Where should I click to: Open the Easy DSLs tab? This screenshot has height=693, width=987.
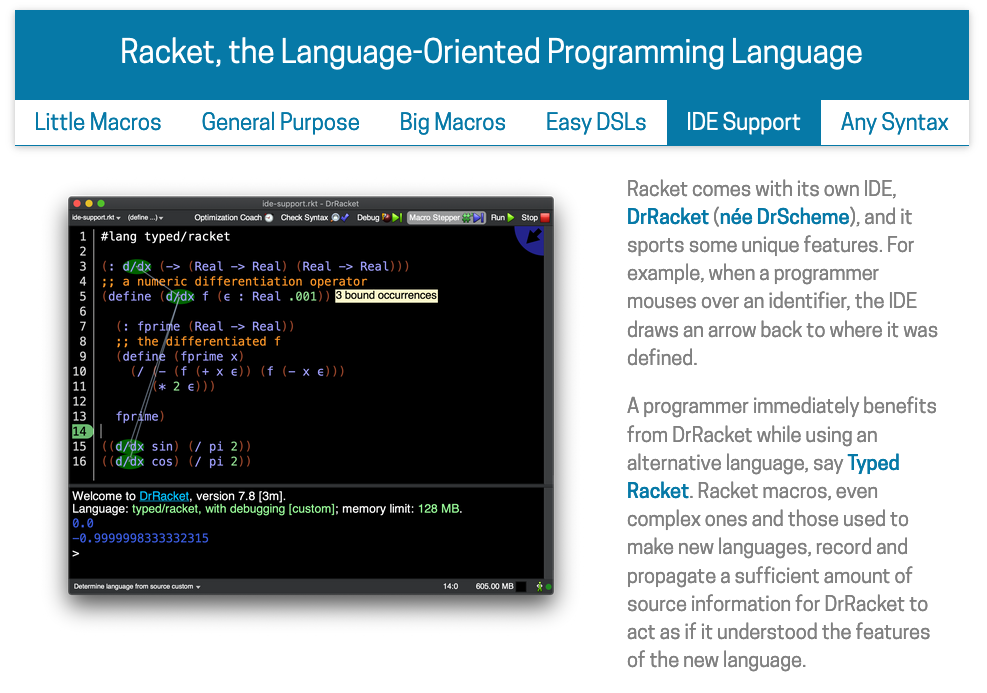click(x=596, y=122)
